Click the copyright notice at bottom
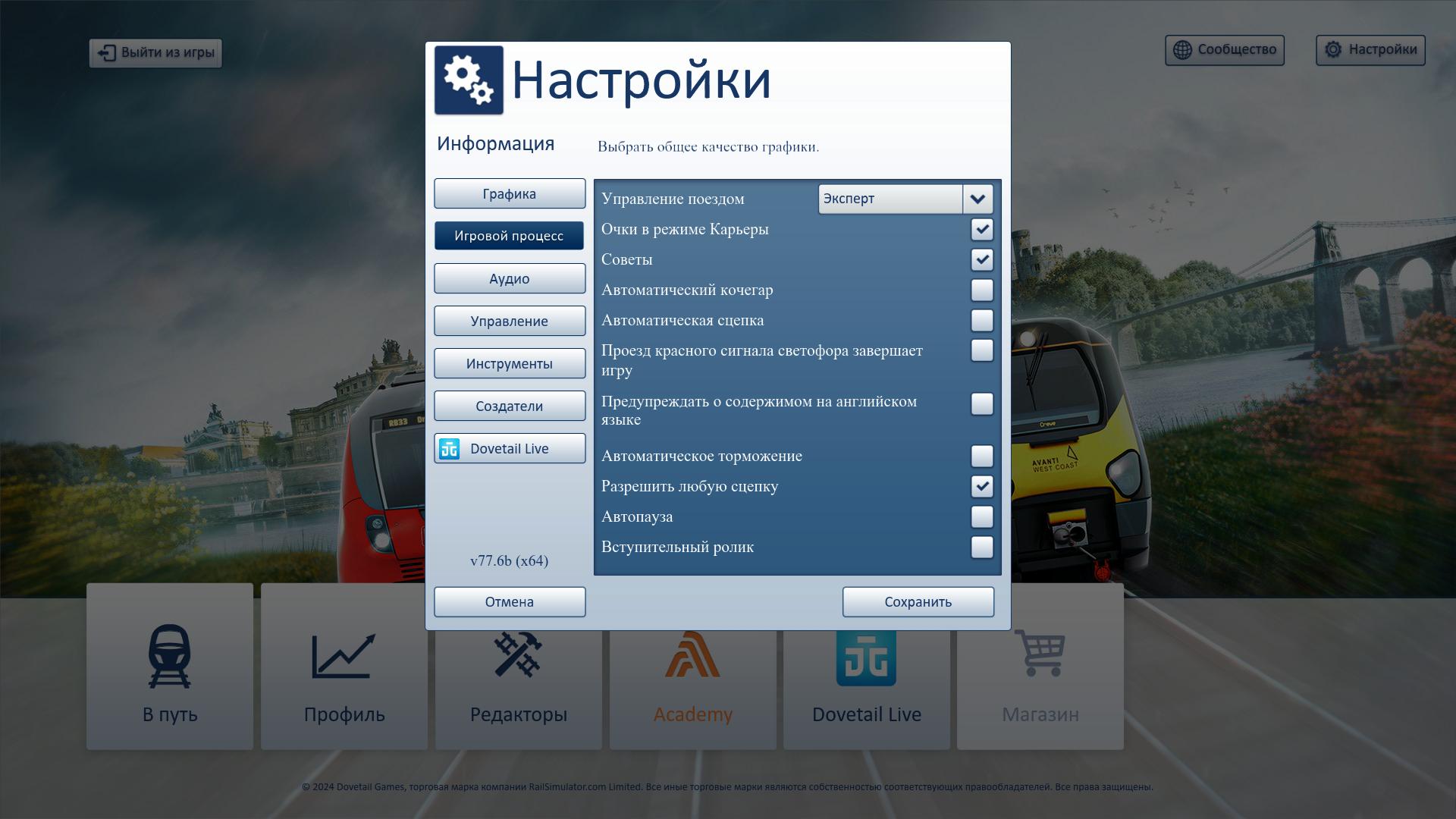1456x819 pixels. (727, 787)
